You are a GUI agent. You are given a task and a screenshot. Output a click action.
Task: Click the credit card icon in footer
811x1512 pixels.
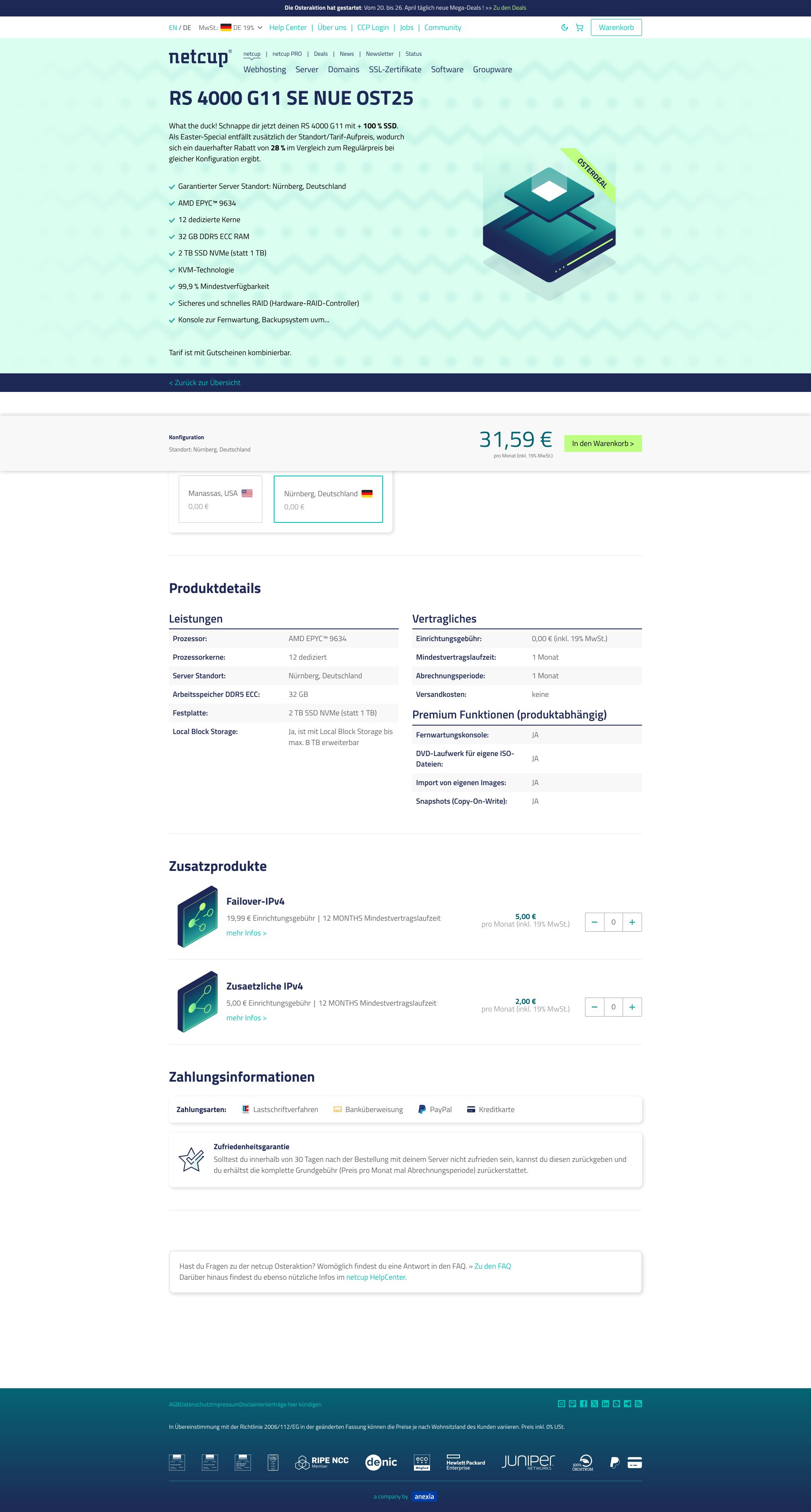[x=634, y=1462]
